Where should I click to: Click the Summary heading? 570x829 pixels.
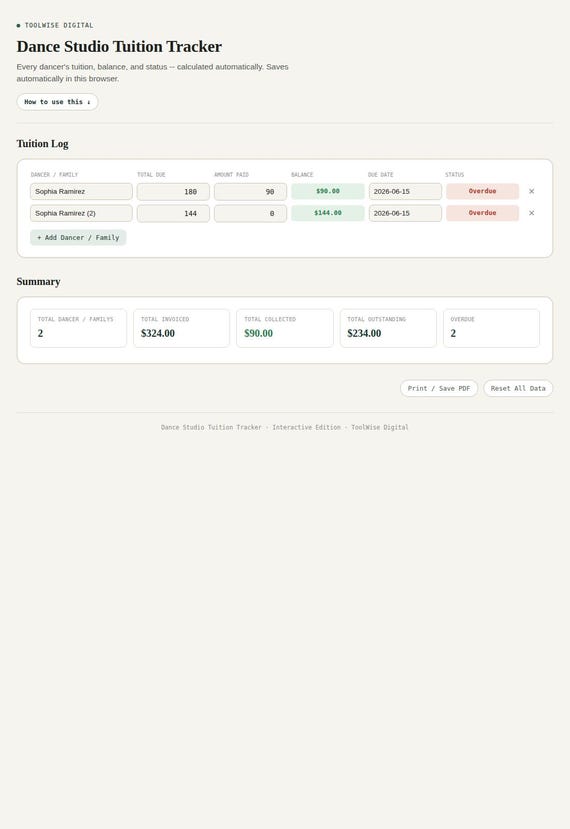pyautogui.click(x=38, y=282)
